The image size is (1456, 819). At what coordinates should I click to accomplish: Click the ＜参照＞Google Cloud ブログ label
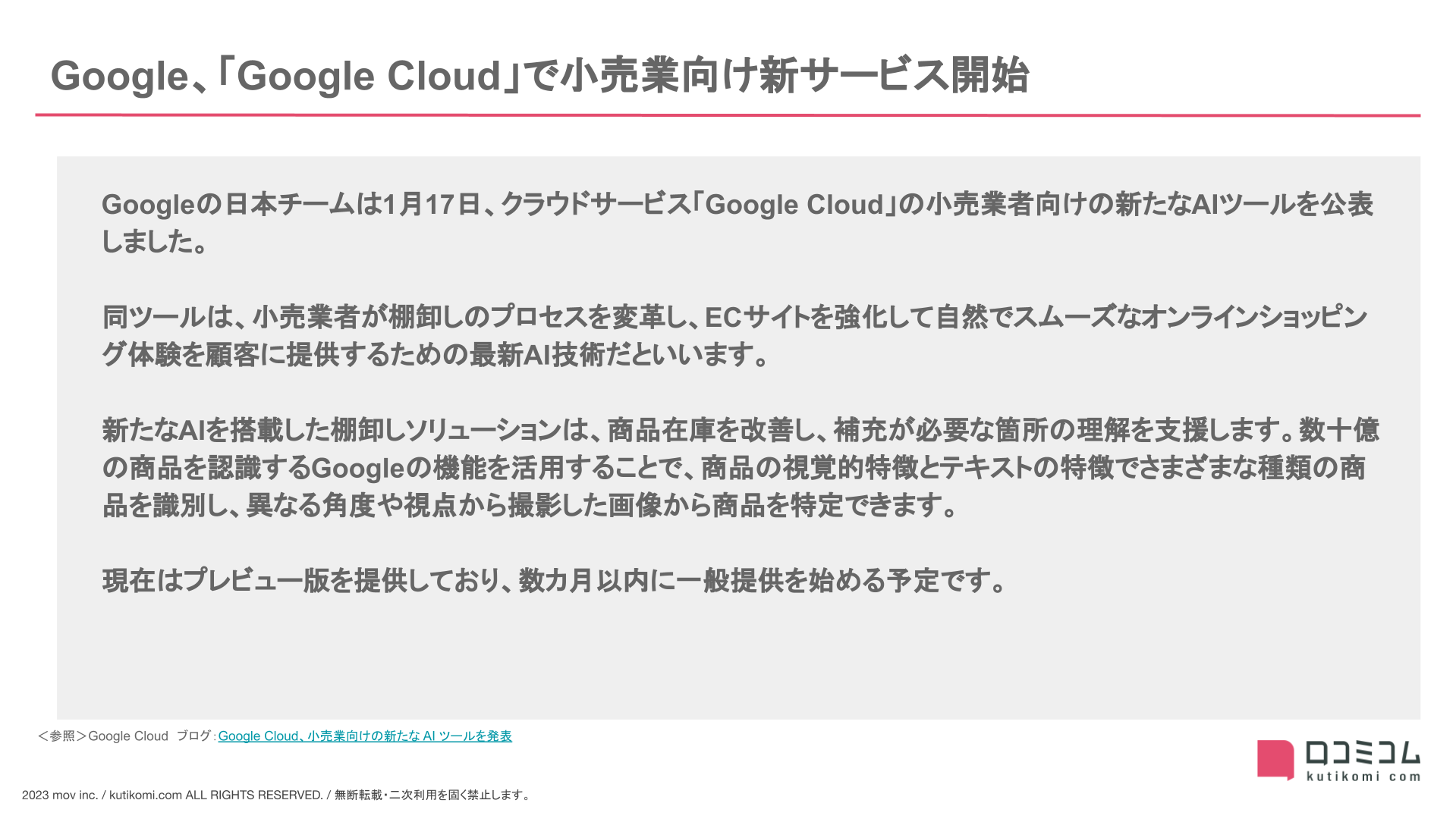coord(126,736)
